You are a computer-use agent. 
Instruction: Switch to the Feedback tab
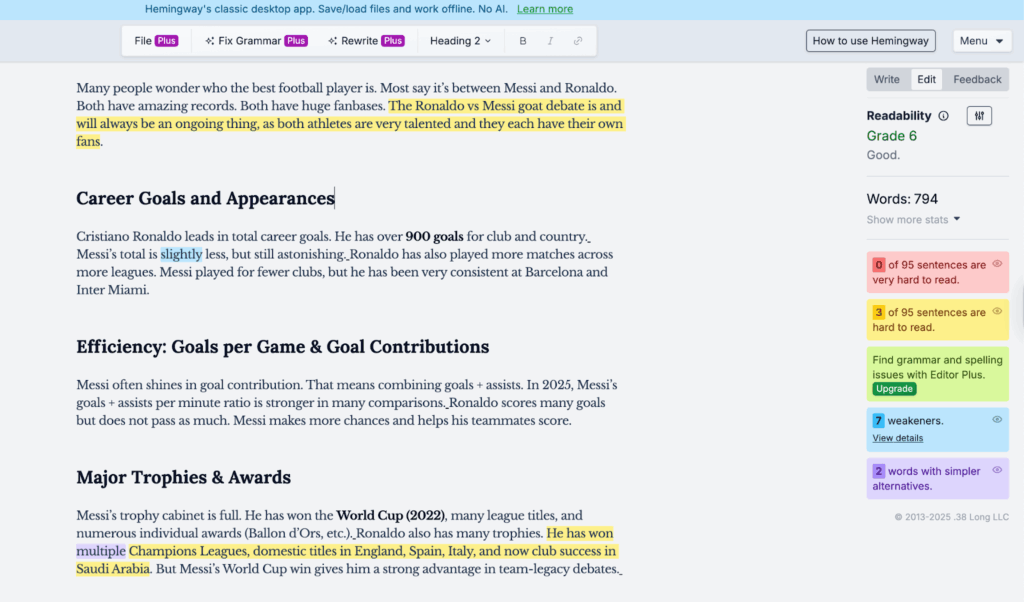pos(976,79)
